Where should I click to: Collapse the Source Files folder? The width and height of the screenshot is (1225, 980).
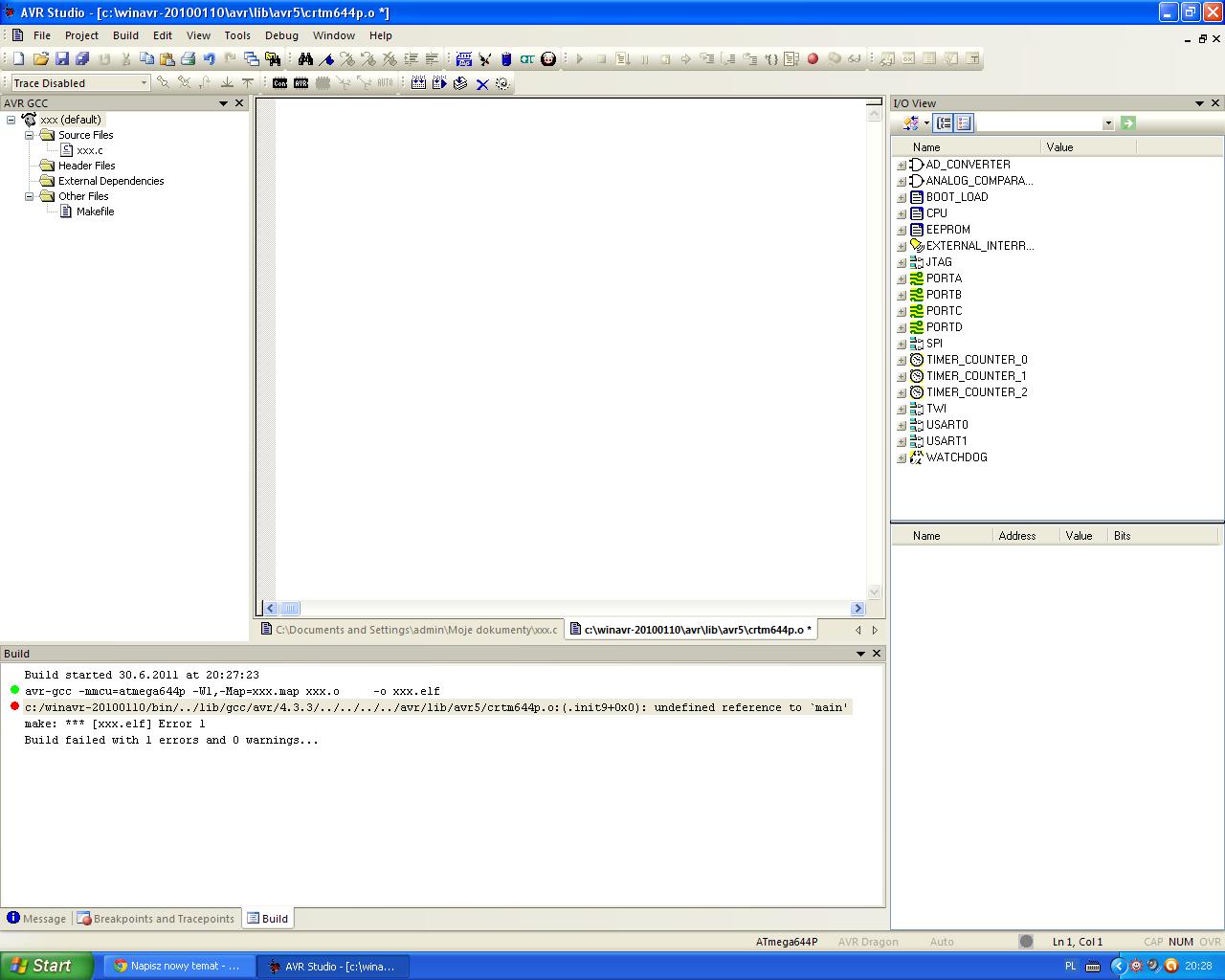coord(30,136)
